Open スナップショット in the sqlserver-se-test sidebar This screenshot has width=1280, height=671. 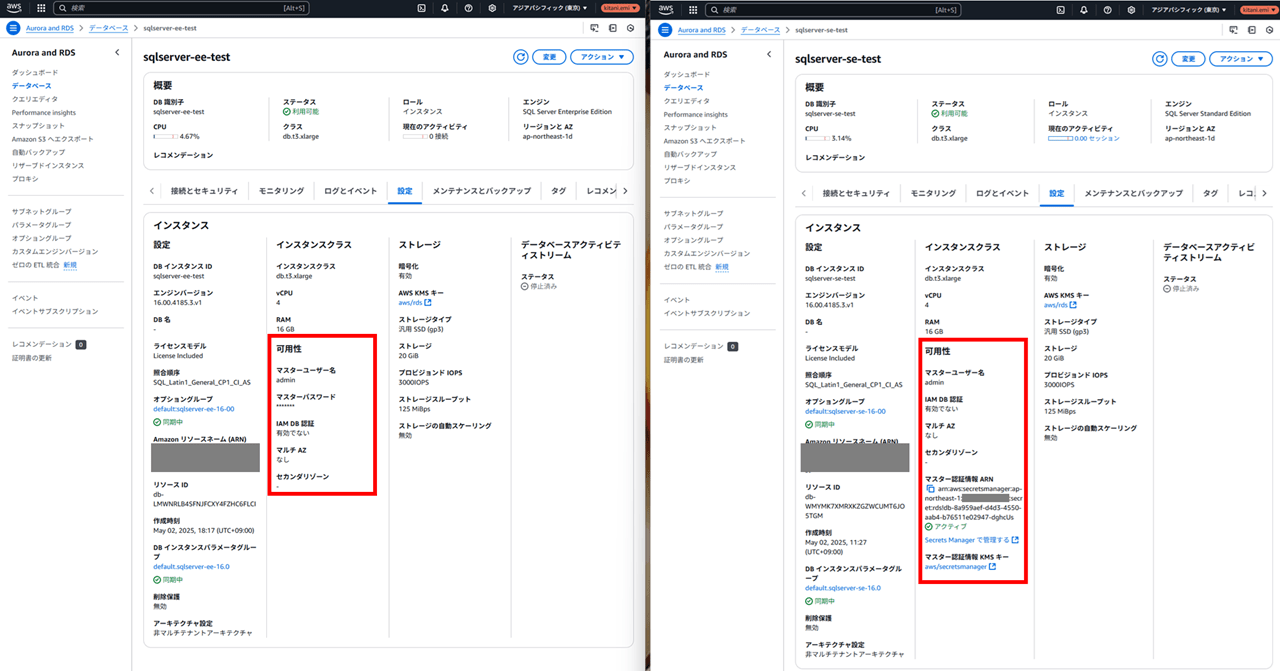[x=689, y=128]
